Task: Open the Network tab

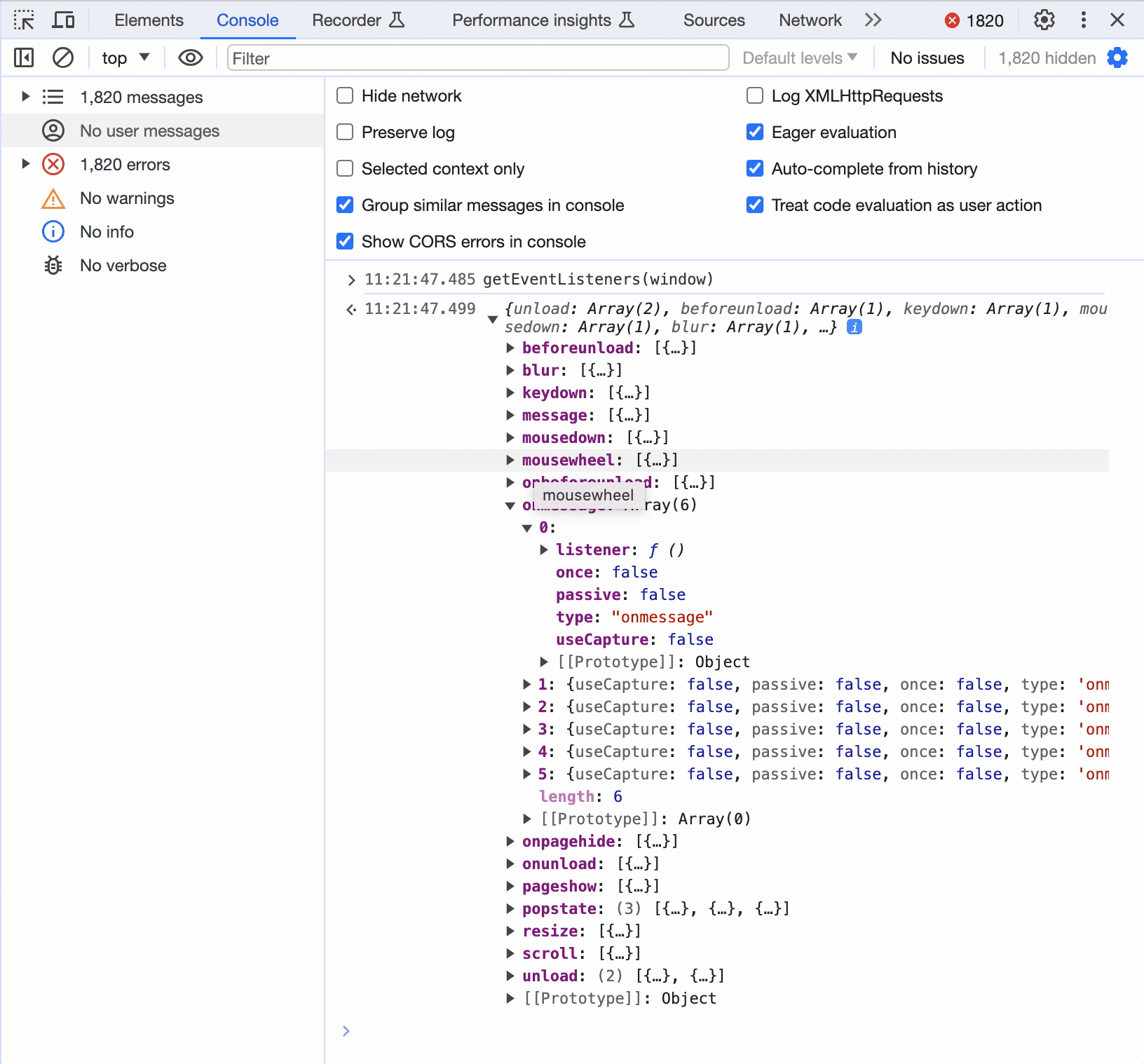Action: 810,20
